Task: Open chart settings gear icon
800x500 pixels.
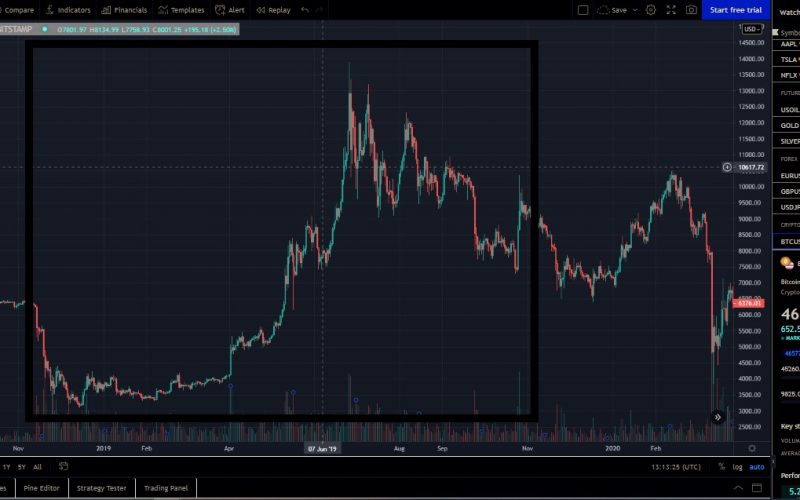Action: pos(650,10)
